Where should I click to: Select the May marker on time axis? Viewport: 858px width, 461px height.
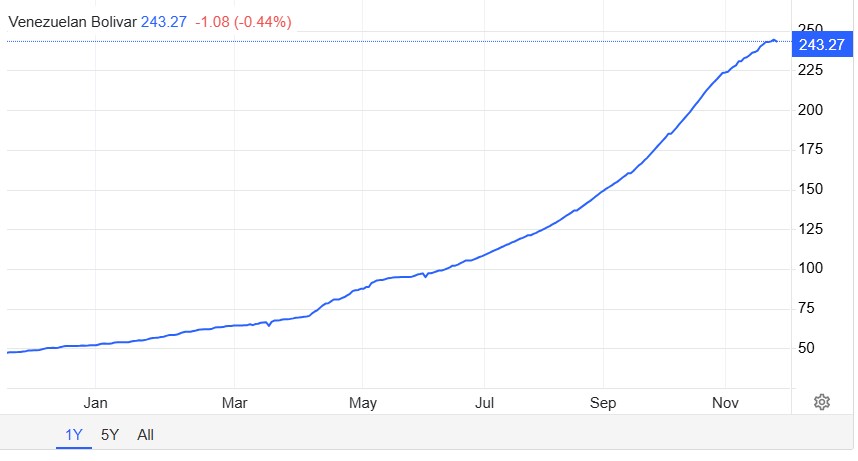click(x=363, y=403)
